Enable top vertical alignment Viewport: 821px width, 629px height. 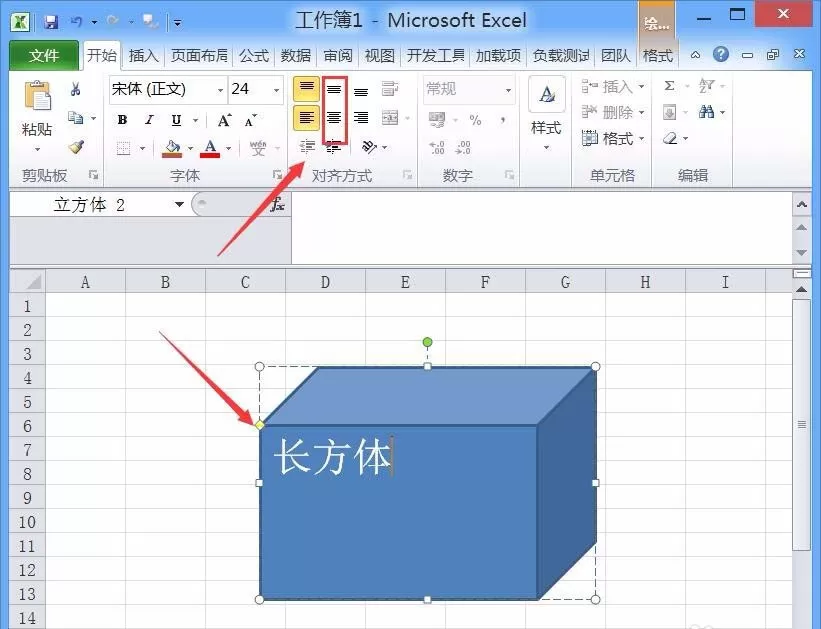point(306,89)
